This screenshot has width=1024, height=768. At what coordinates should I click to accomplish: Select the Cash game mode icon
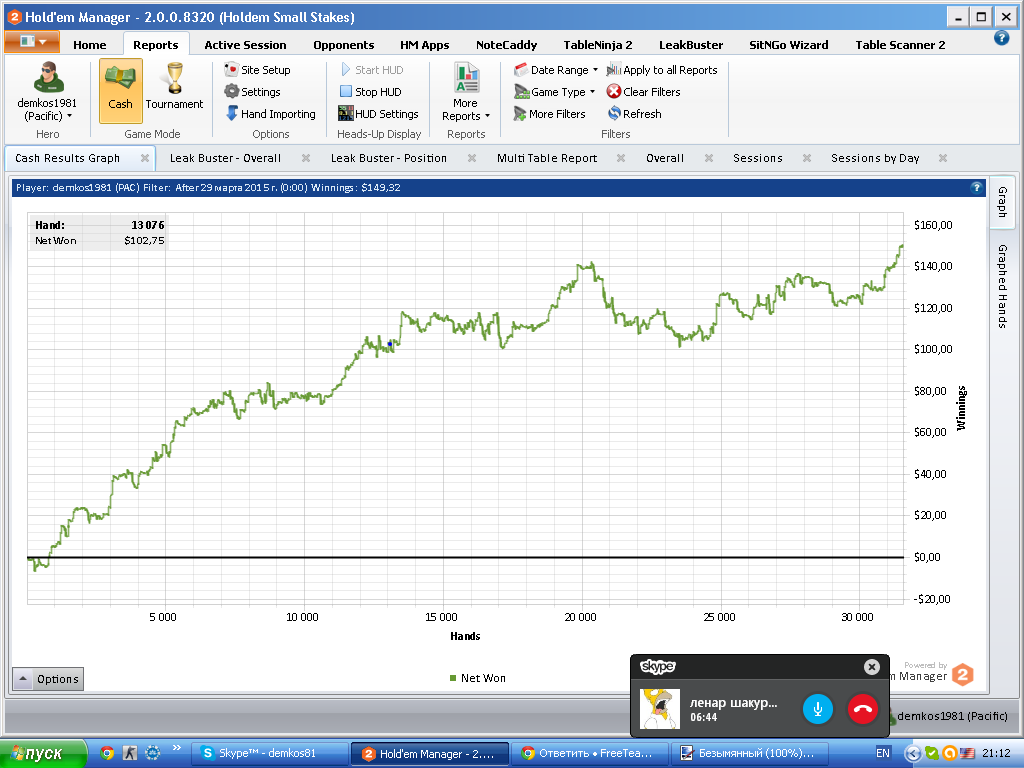120,90
